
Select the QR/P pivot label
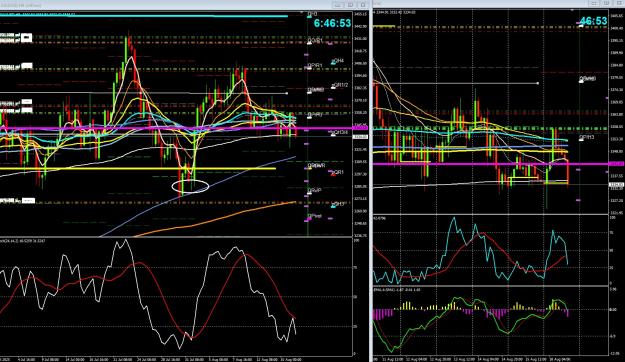tap(314, 191)
